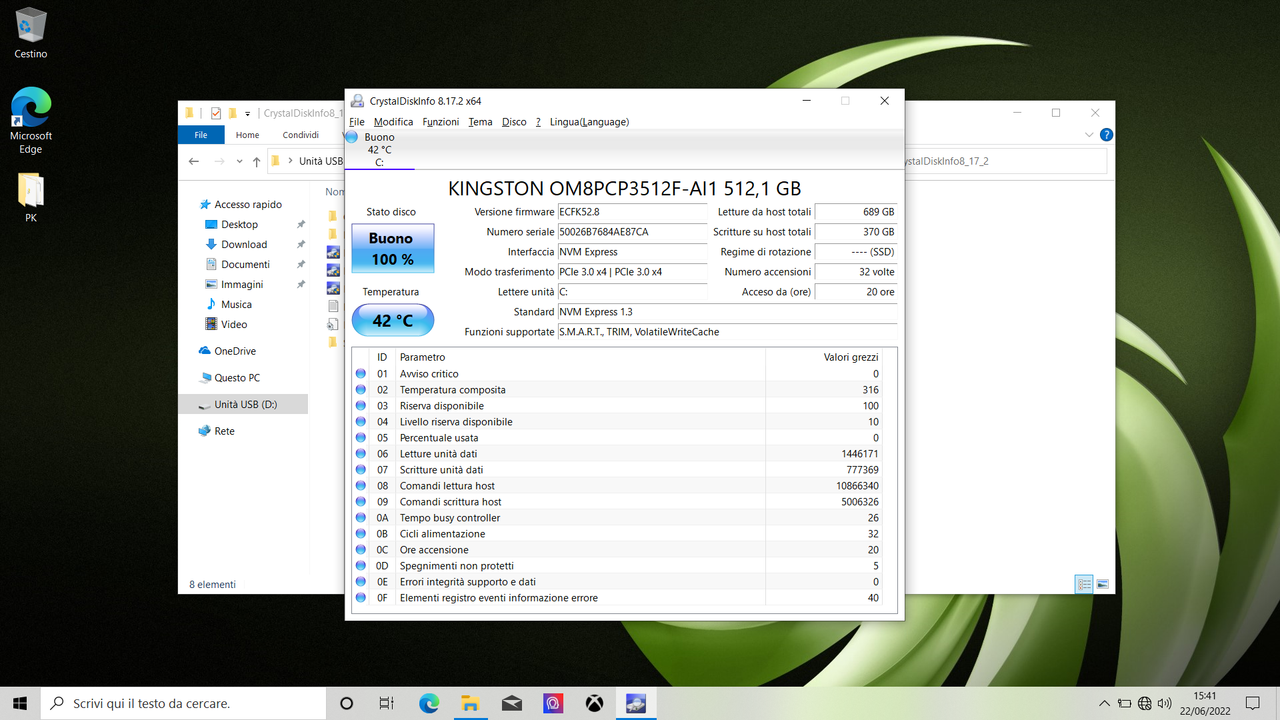This screenshot has width=1280, height=720.
Task: Show hidden icons using the taskbar chevron
Action: 1104,703
